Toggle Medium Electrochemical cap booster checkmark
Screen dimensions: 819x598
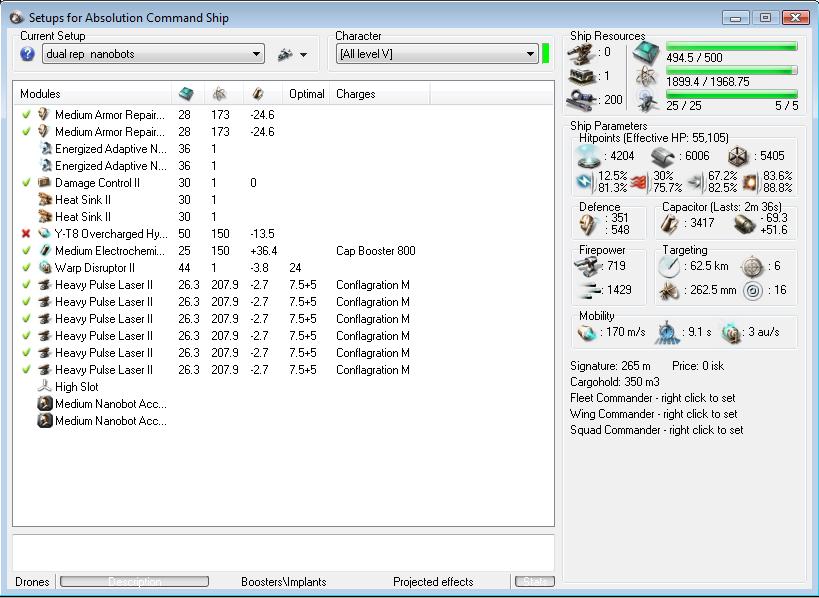point(26,251)
